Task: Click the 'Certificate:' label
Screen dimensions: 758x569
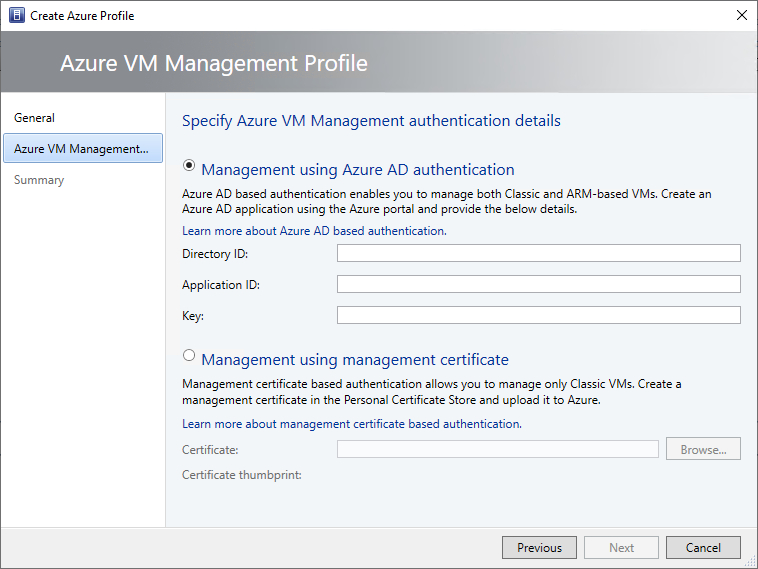Action: [210, 450]
